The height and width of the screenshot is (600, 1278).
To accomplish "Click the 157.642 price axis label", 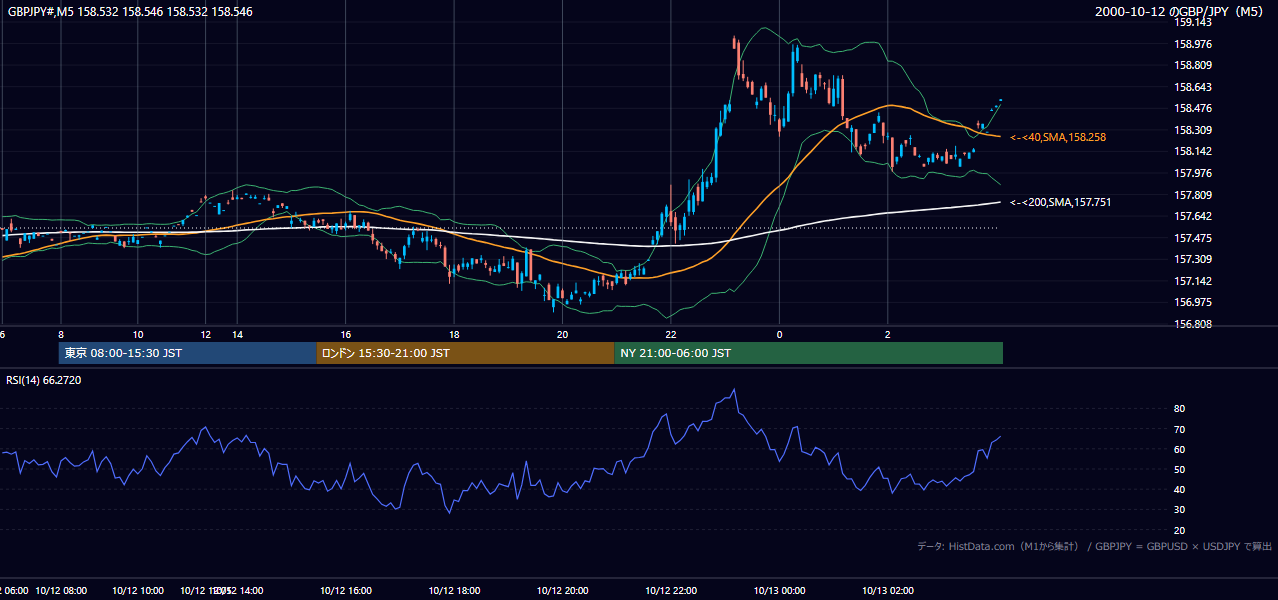I will point(1193,216).
